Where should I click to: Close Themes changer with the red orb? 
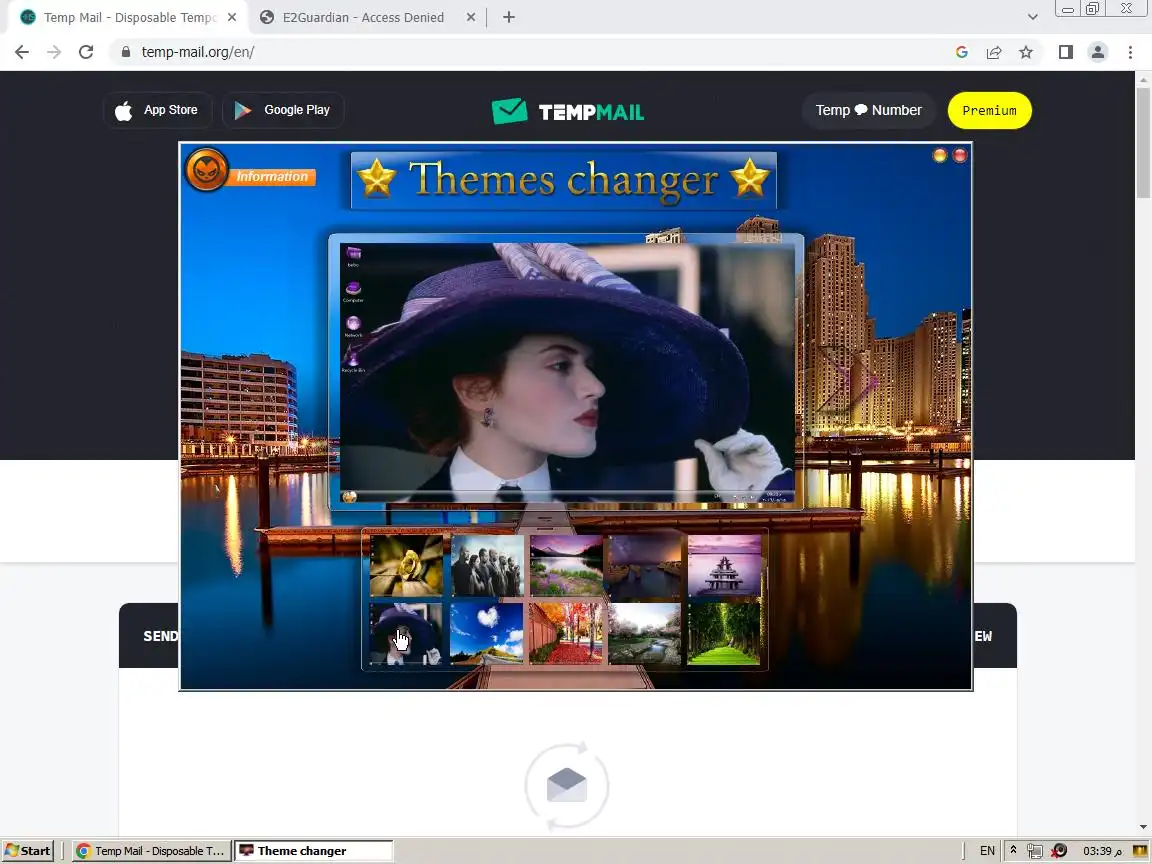click(960, 155)
